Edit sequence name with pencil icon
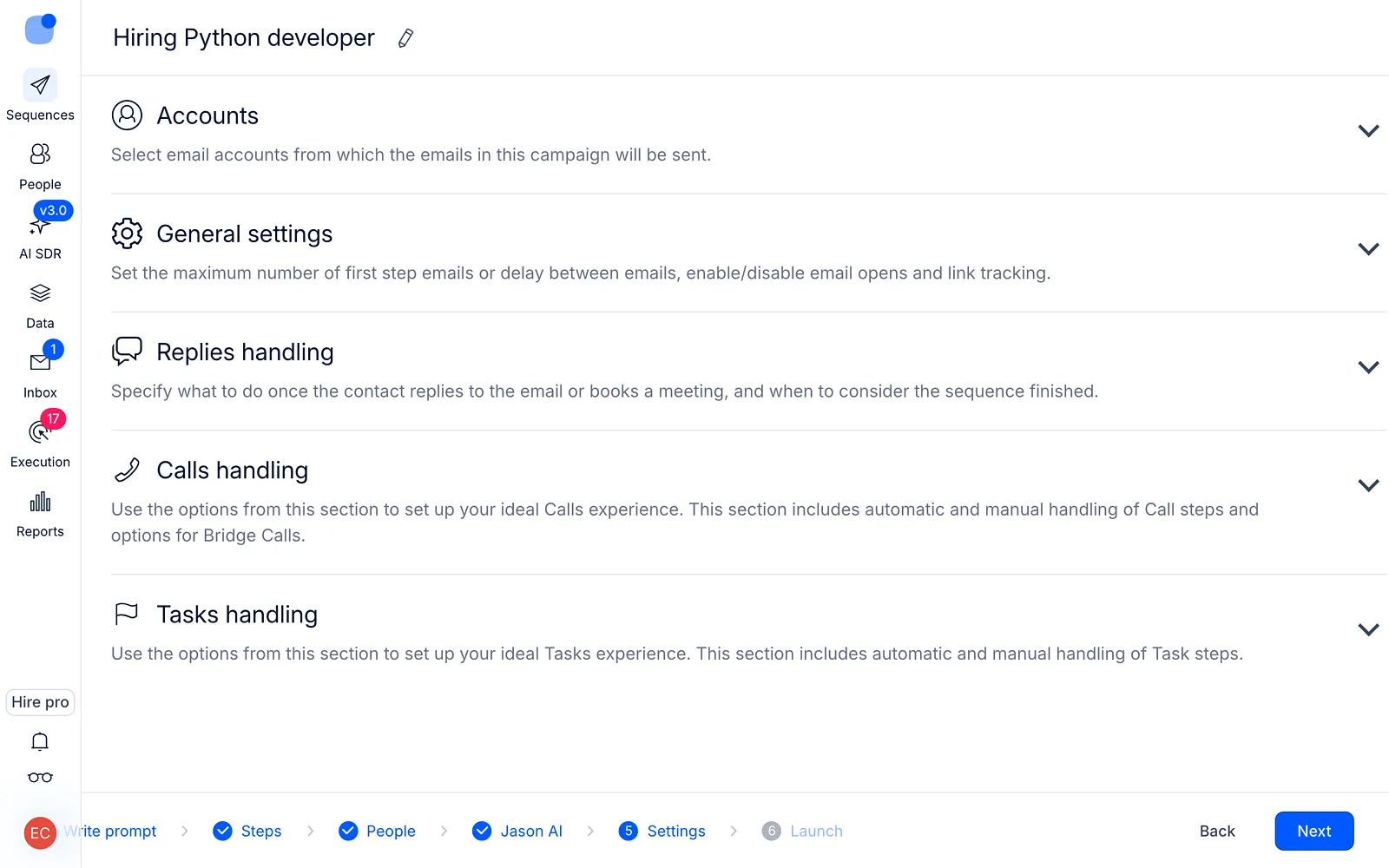 tap(405, 38)
